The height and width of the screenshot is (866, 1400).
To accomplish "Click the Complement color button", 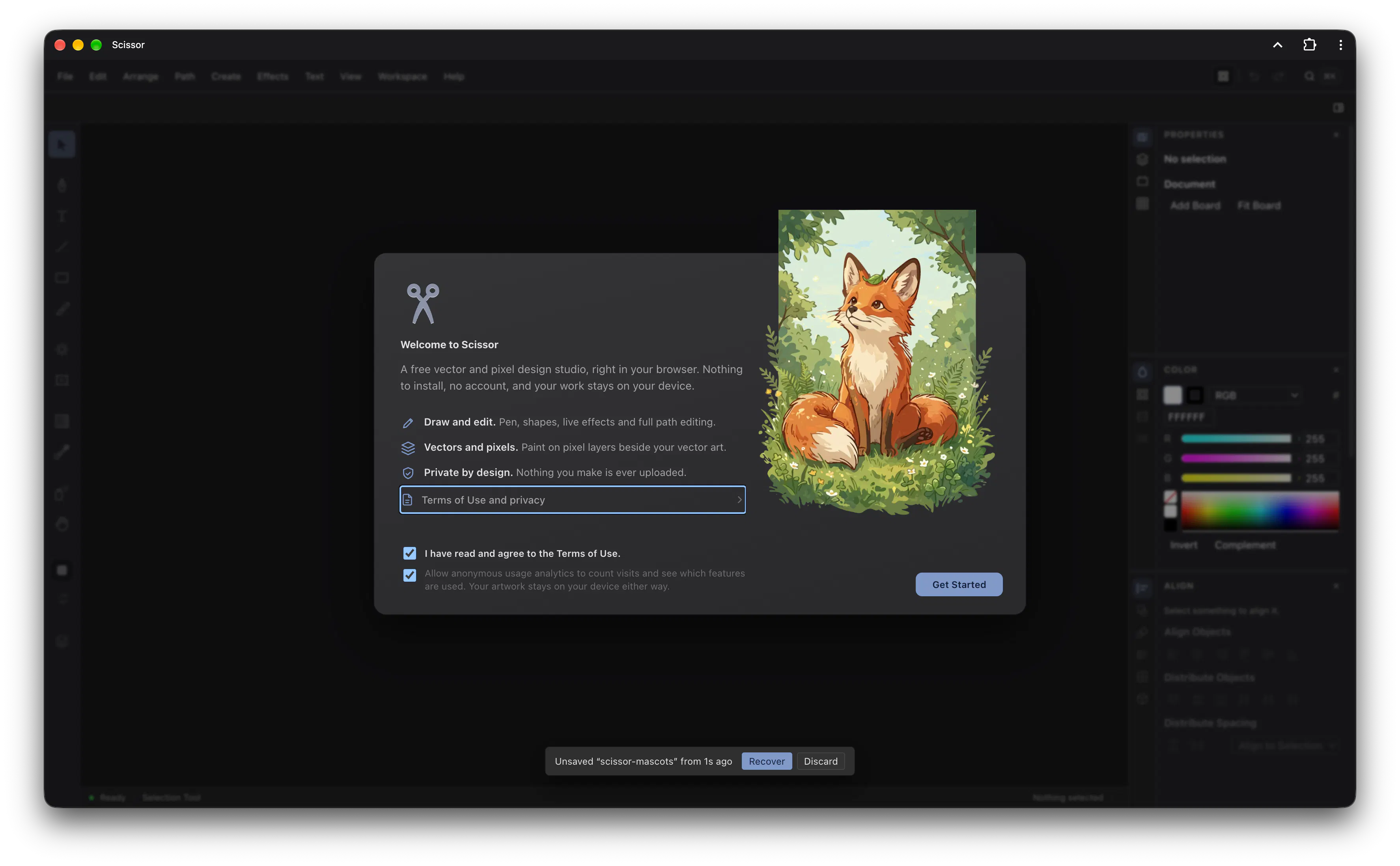I will pyautogui.click(x=1245, y=545).
